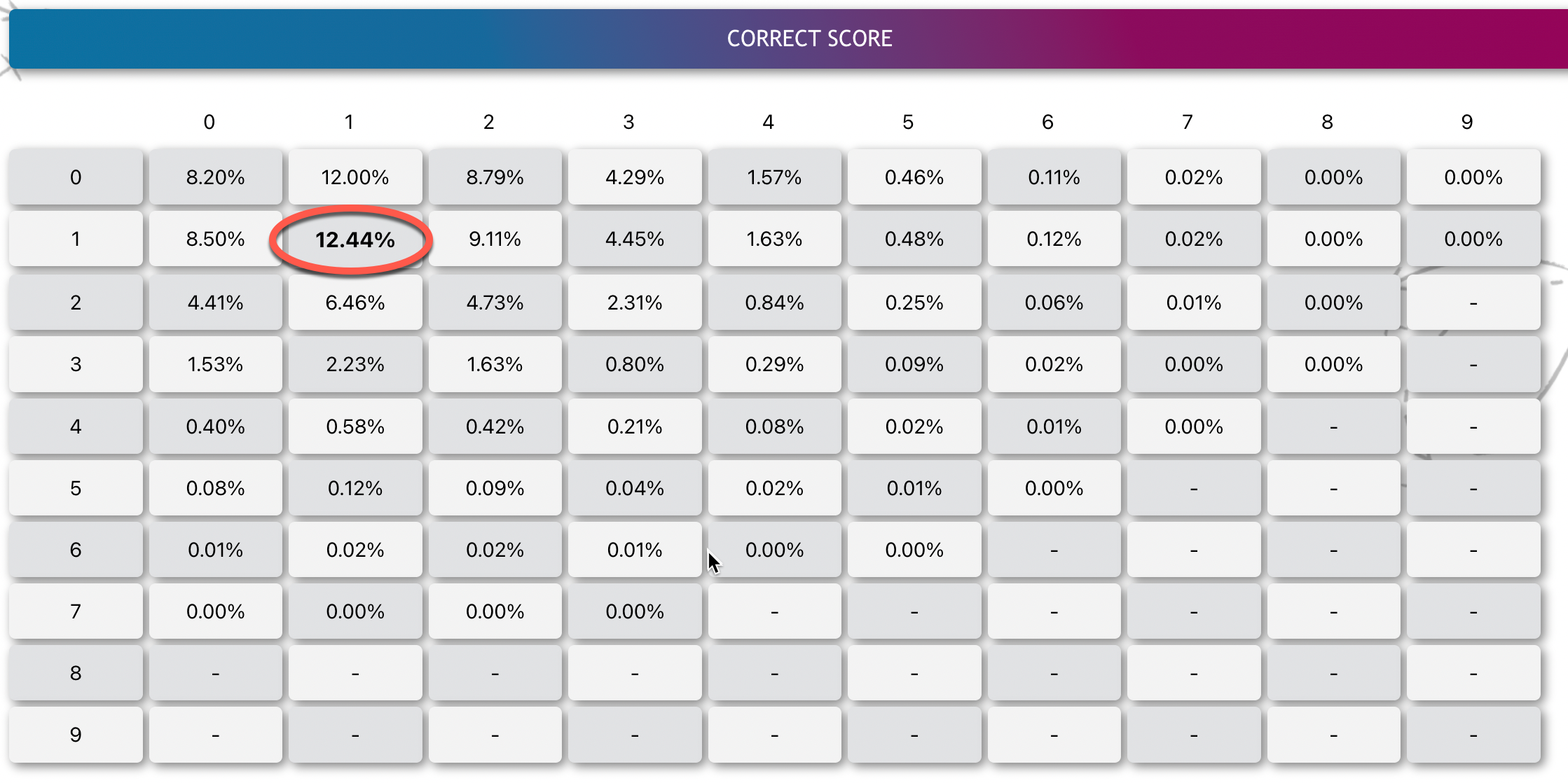This screenshot has width=1568, height=783.
Task: Click the 8.50% cell in row 1
Action: pos(216,240)
